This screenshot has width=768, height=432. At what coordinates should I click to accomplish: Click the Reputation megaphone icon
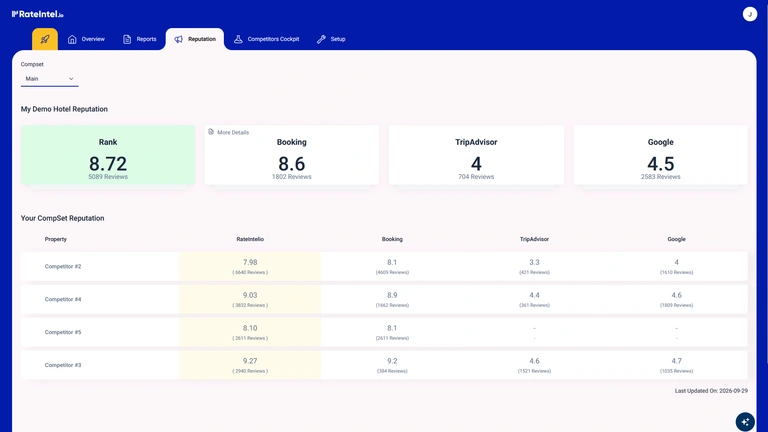click(178, 39)
